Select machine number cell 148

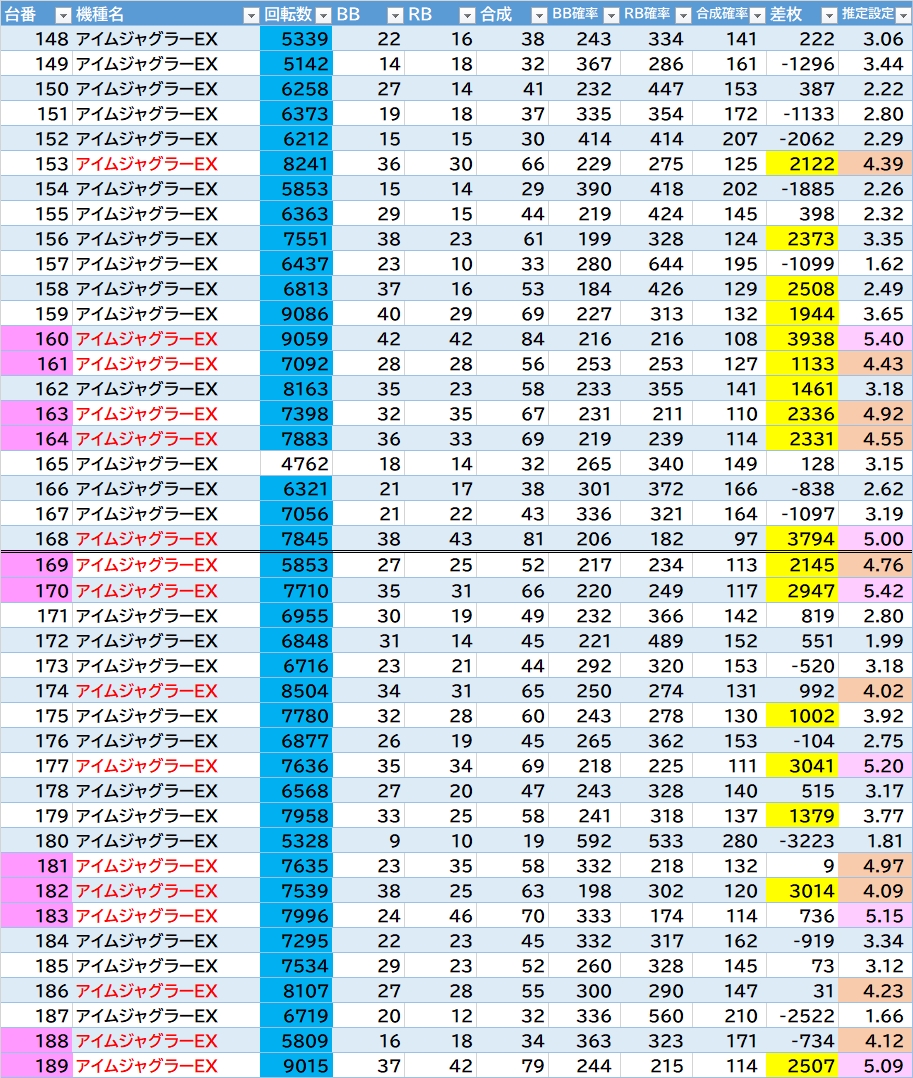coord(36,39)
